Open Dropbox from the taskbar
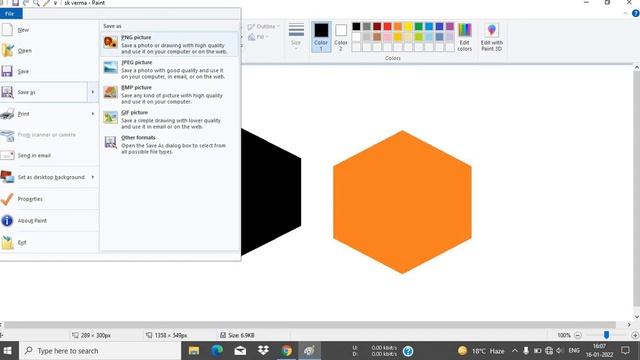Screen dimensions: 640x360 coord(263,351)
